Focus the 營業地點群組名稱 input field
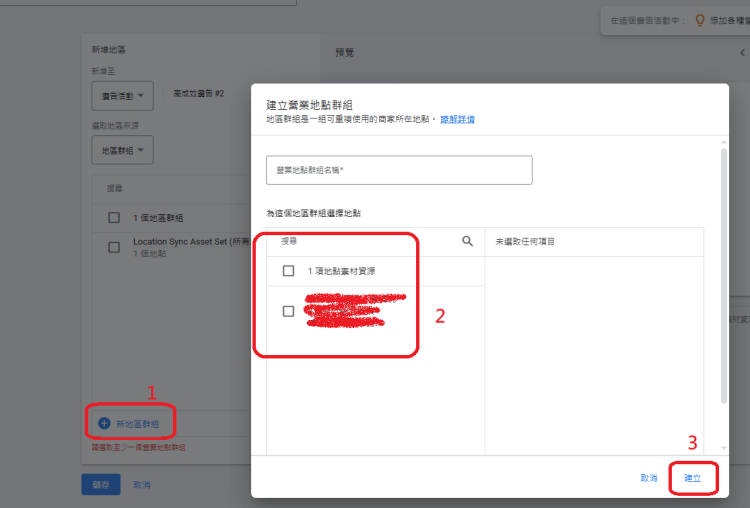The width and height of the screenshot is (750, 508). coord(399,170)
